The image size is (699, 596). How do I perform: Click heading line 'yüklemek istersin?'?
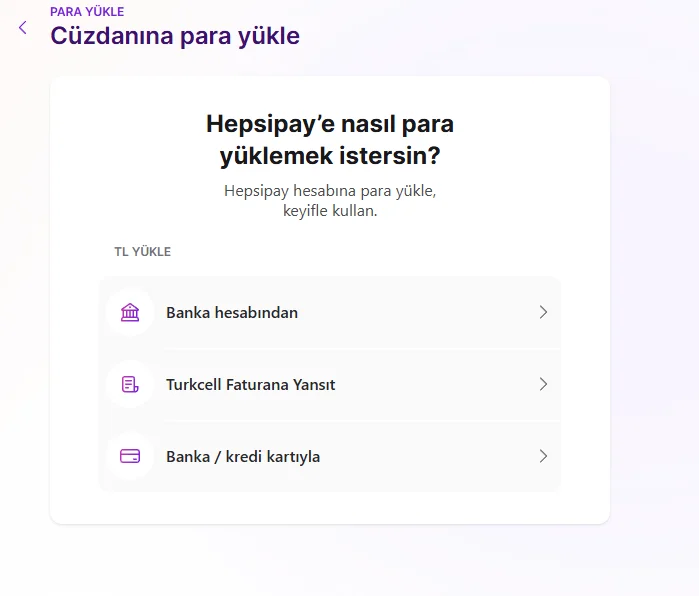pos(329,156)
